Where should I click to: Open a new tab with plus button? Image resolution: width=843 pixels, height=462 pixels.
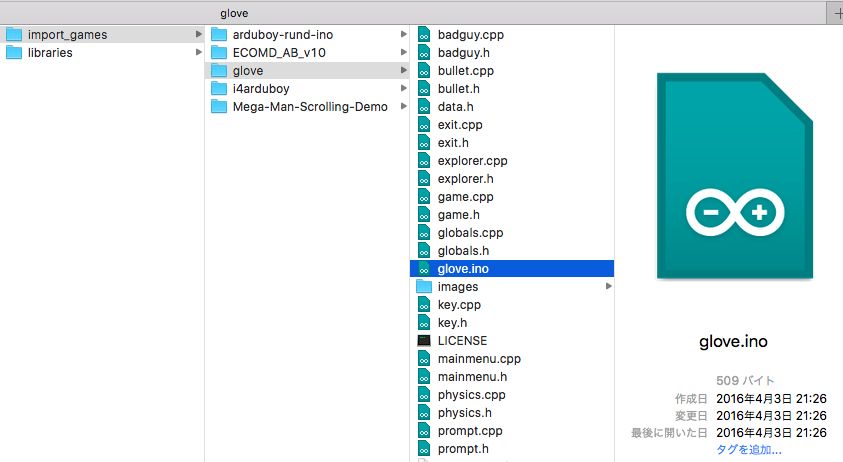coord(837,13)
